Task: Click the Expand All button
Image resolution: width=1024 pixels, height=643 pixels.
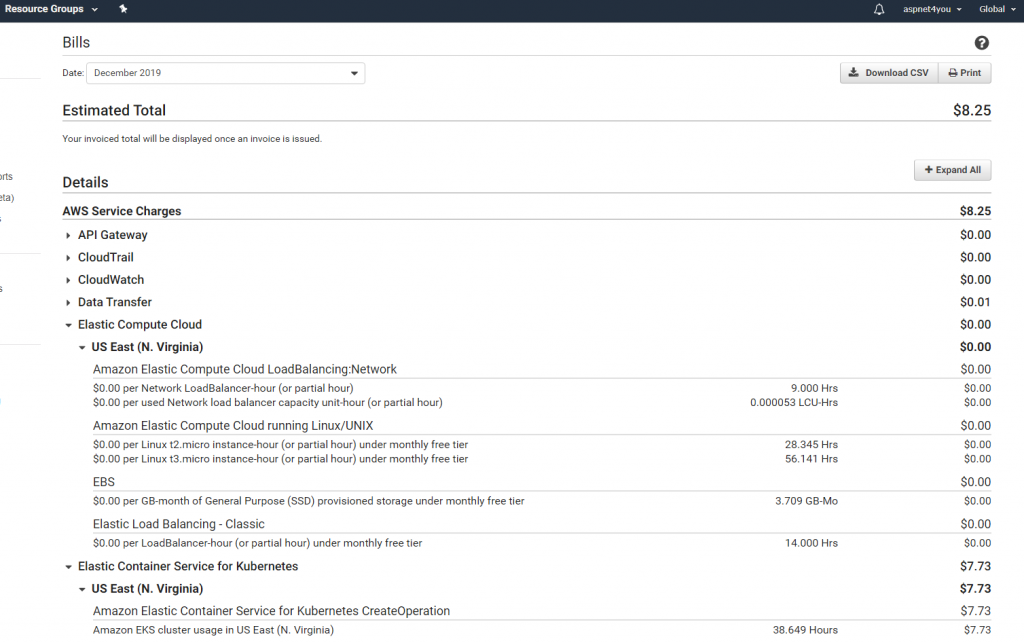Action: pos(952,170)
